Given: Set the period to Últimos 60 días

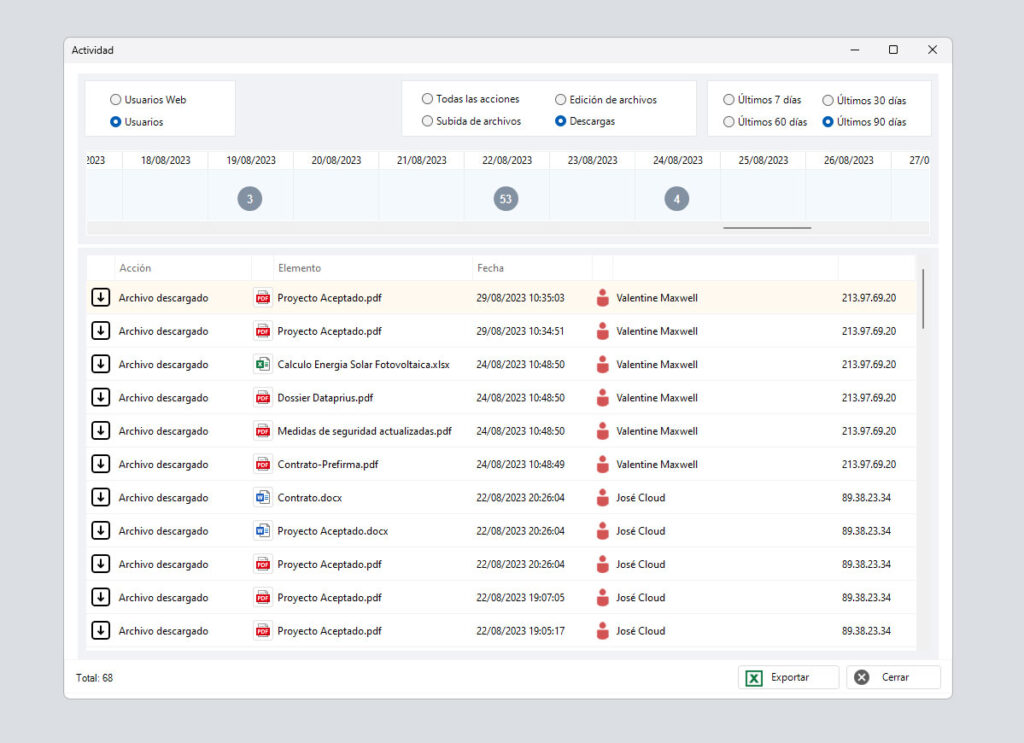Looking at the screenshot, I should pos(729,121).
